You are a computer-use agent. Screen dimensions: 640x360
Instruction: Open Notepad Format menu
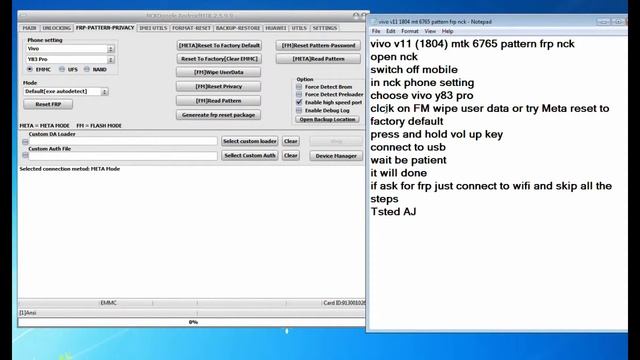pos(410,31)
